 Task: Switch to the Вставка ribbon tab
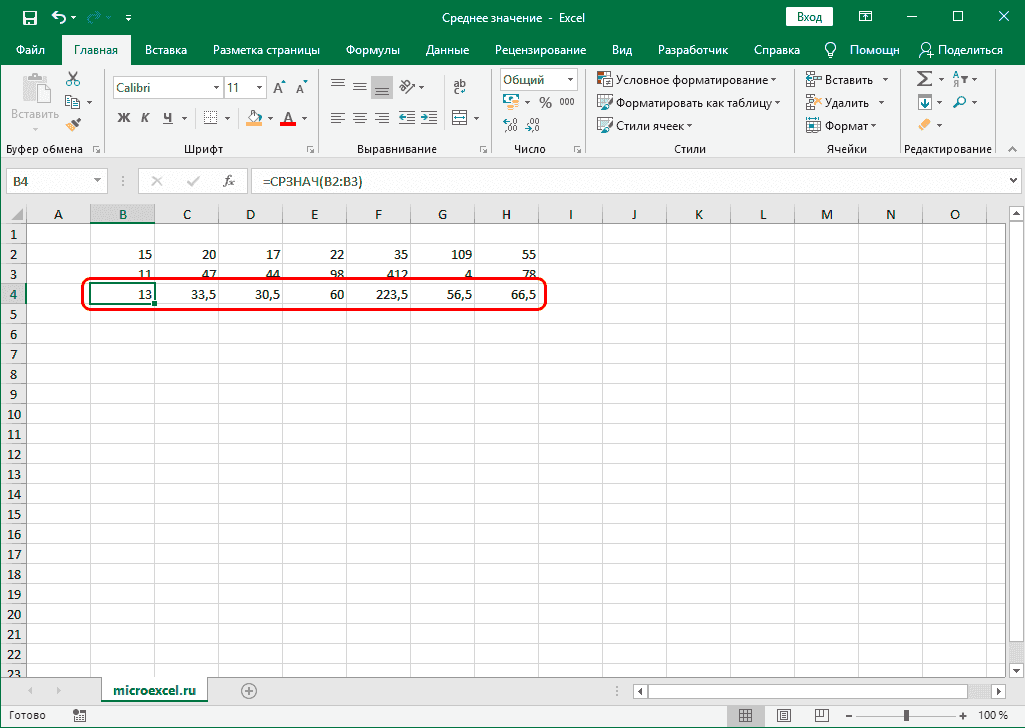point(166,50)
